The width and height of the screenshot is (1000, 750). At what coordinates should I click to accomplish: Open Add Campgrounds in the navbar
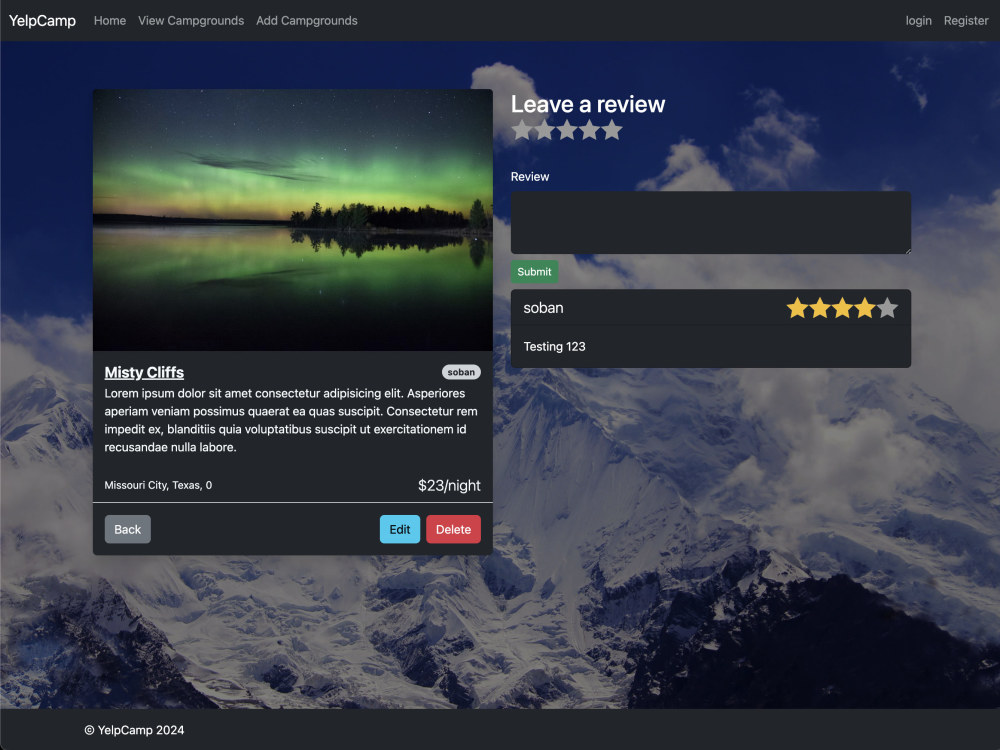pyautogui.click(x=307, y=20)
